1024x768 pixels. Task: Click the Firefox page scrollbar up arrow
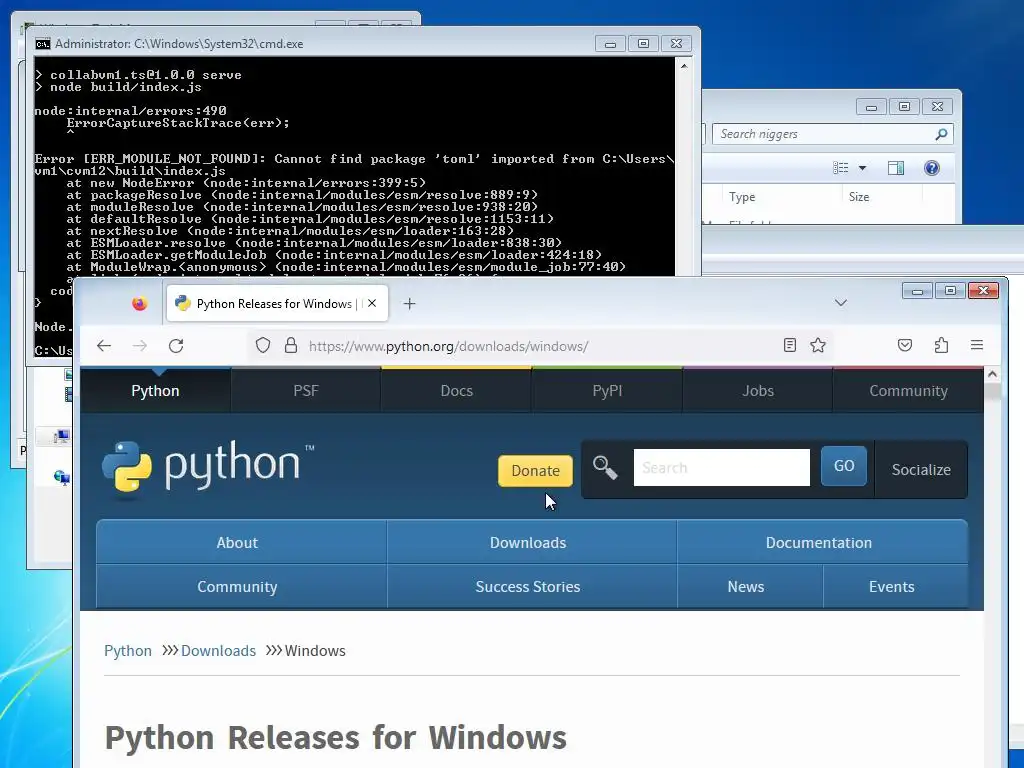coord(992,374)
